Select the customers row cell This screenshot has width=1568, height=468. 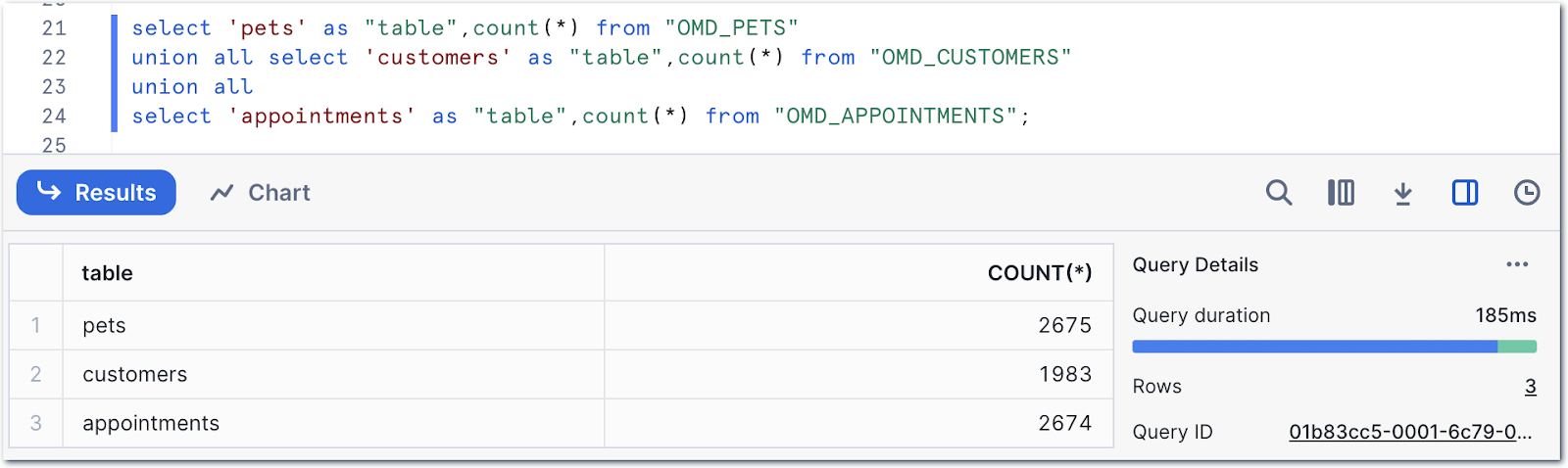tap(135, 375)
